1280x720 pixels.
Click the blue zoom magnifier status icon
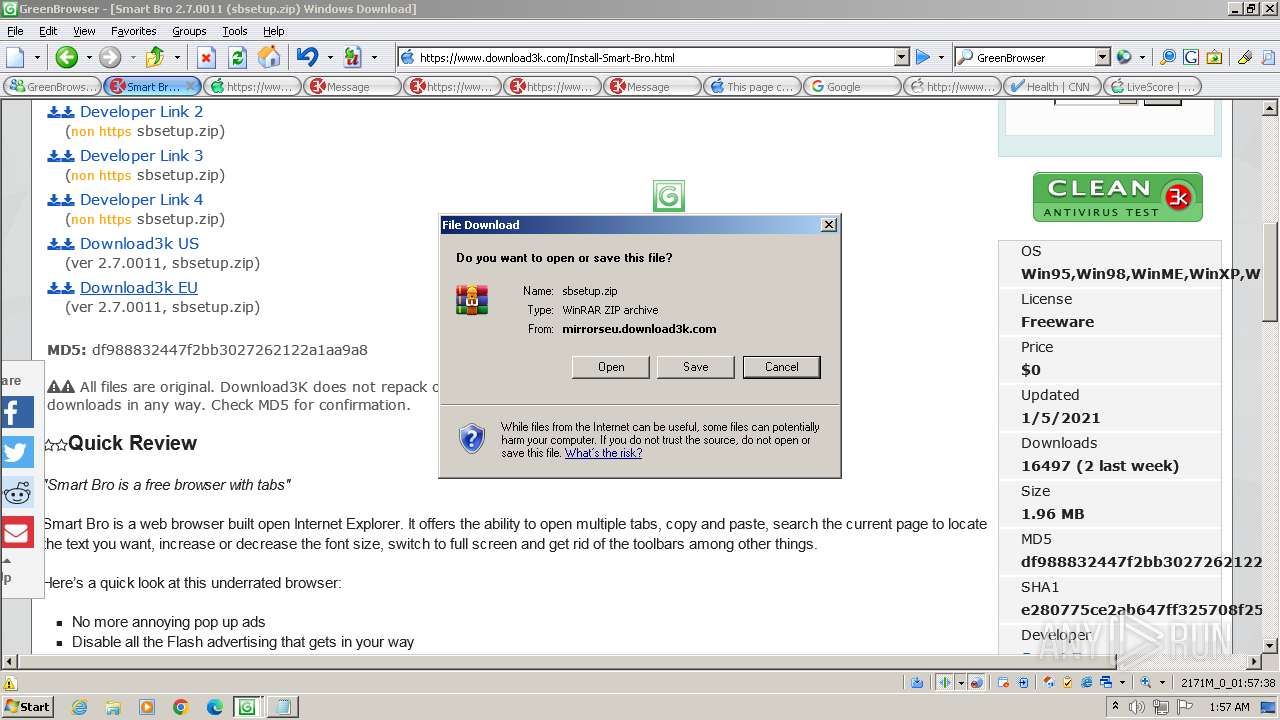(x=1145, y=682)
